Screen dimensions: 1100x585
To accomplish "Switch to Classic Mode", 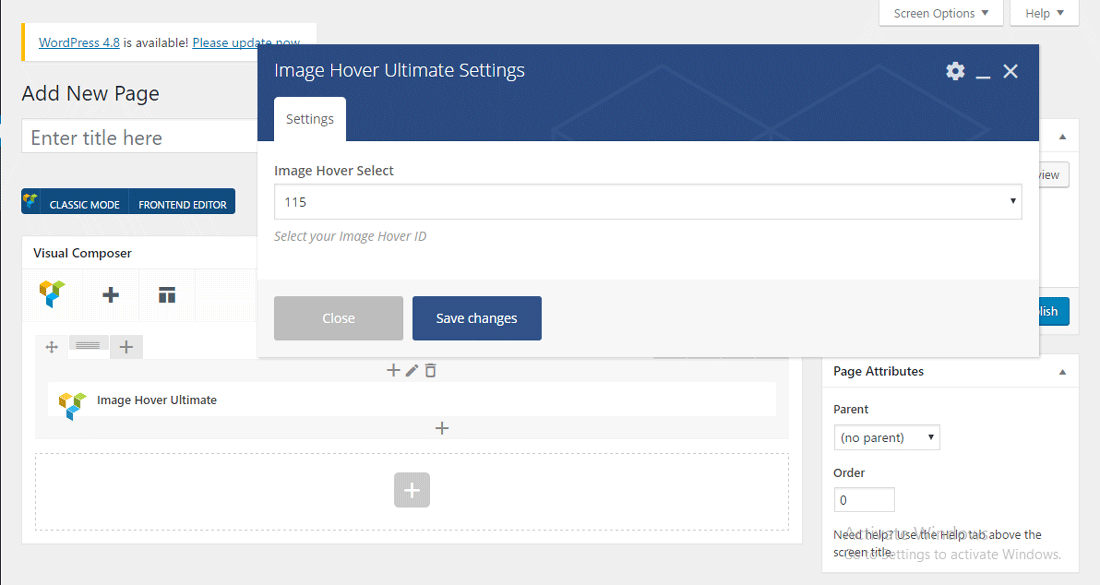I will 75,204.
